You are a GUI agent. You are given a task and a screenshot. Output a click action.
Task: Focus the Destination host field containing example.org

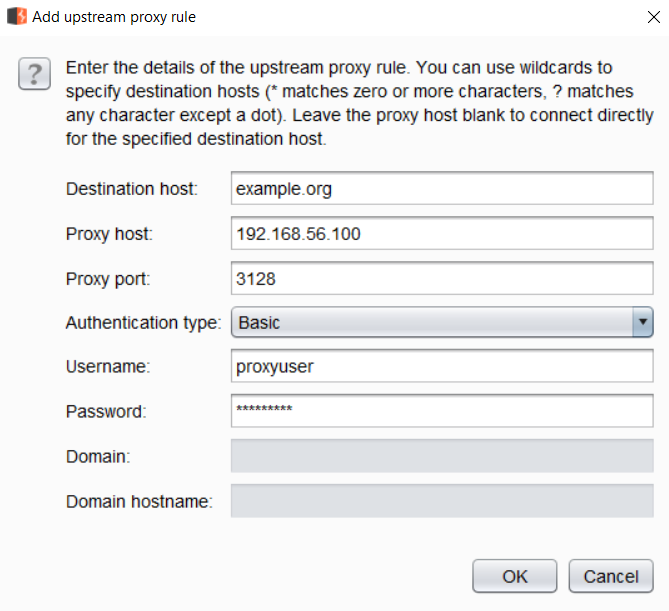441,188
